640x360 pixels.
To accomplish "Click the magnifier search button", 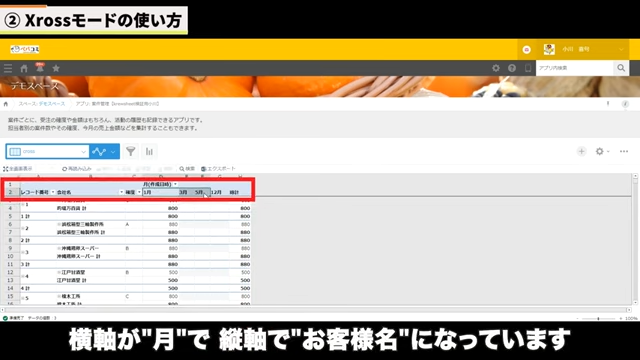I will (621, 68).
